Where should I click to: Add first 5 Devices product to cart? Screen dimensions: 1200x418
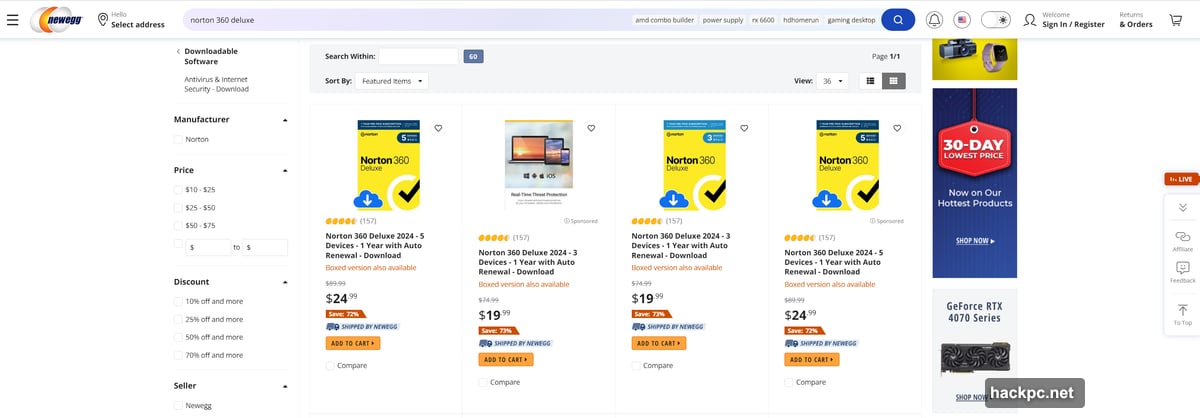click(353, 343)
